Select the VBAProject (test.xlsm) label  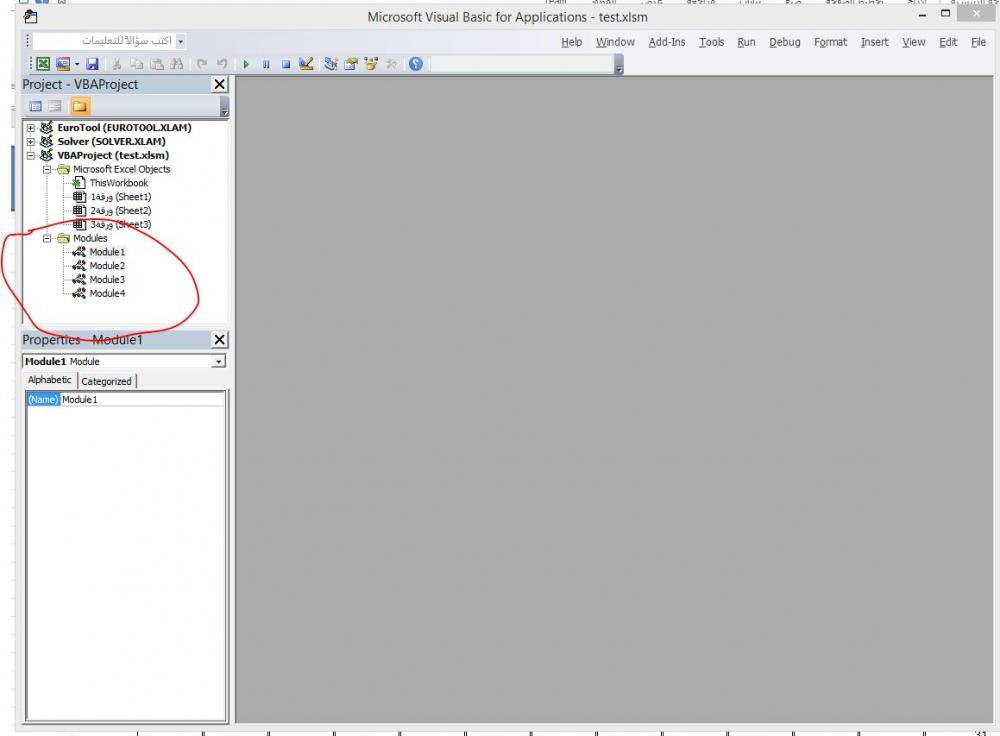pos(113,156)
